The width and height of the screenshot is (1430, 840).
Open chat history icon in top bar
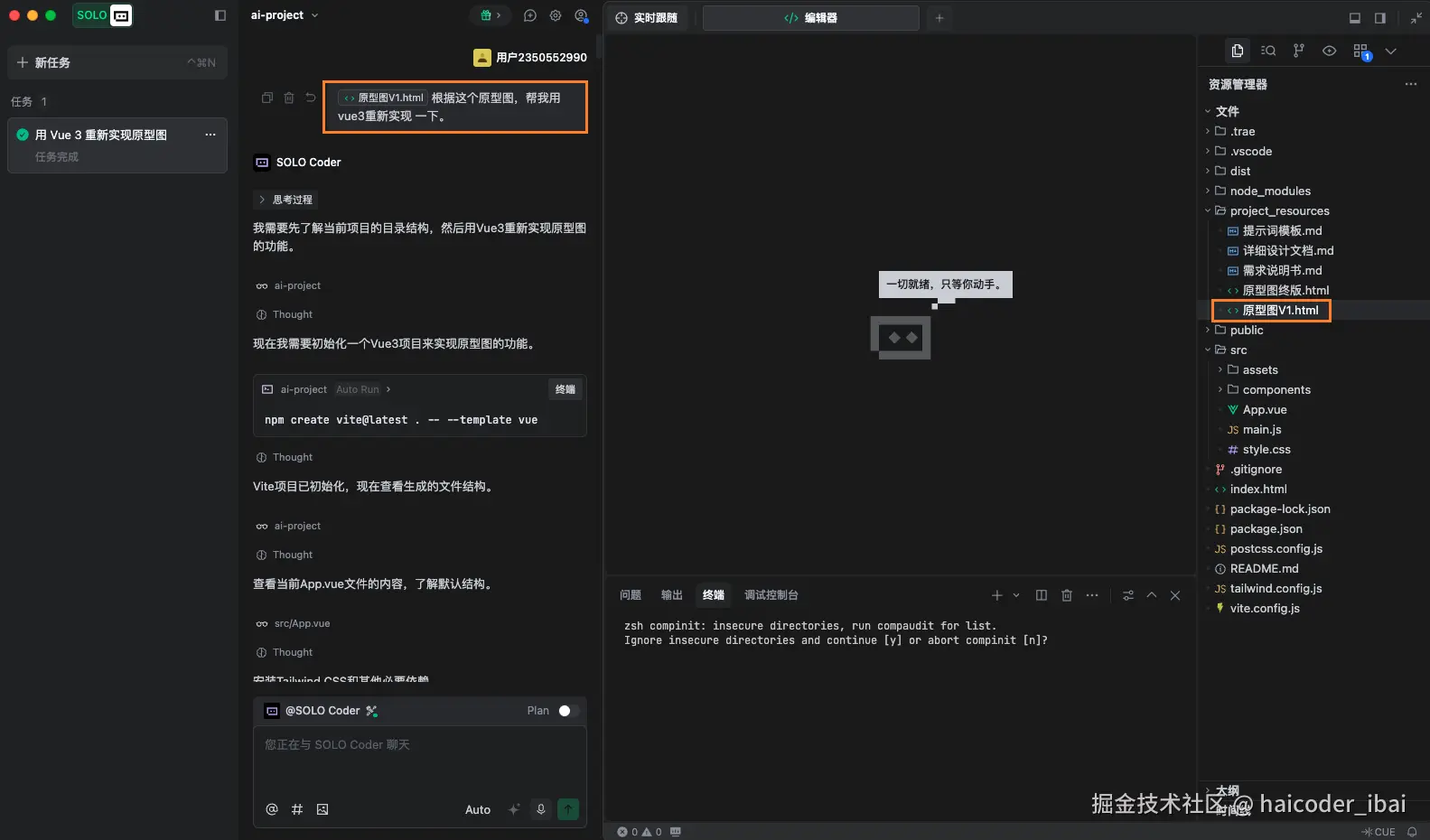click(x=530, y=15)
